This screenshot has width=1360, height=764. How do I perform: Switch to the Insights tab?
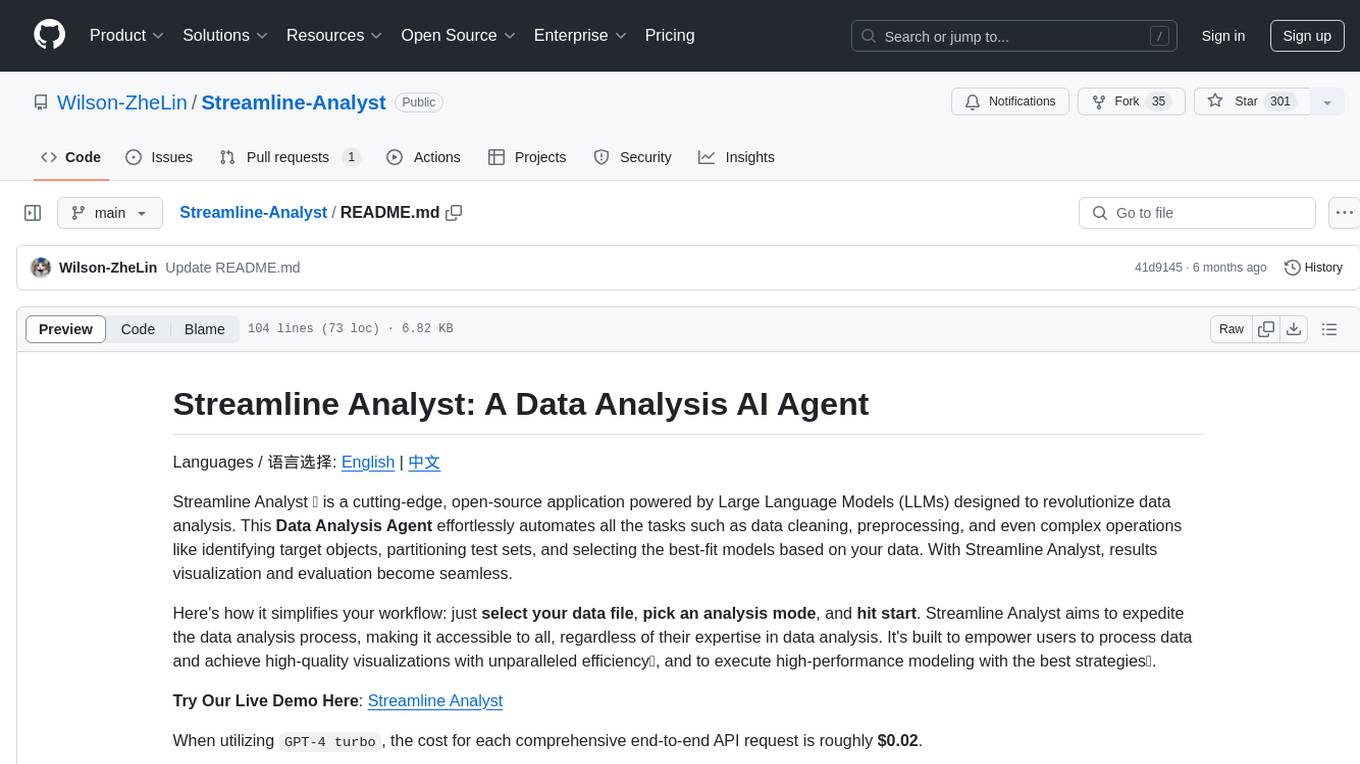737,157
